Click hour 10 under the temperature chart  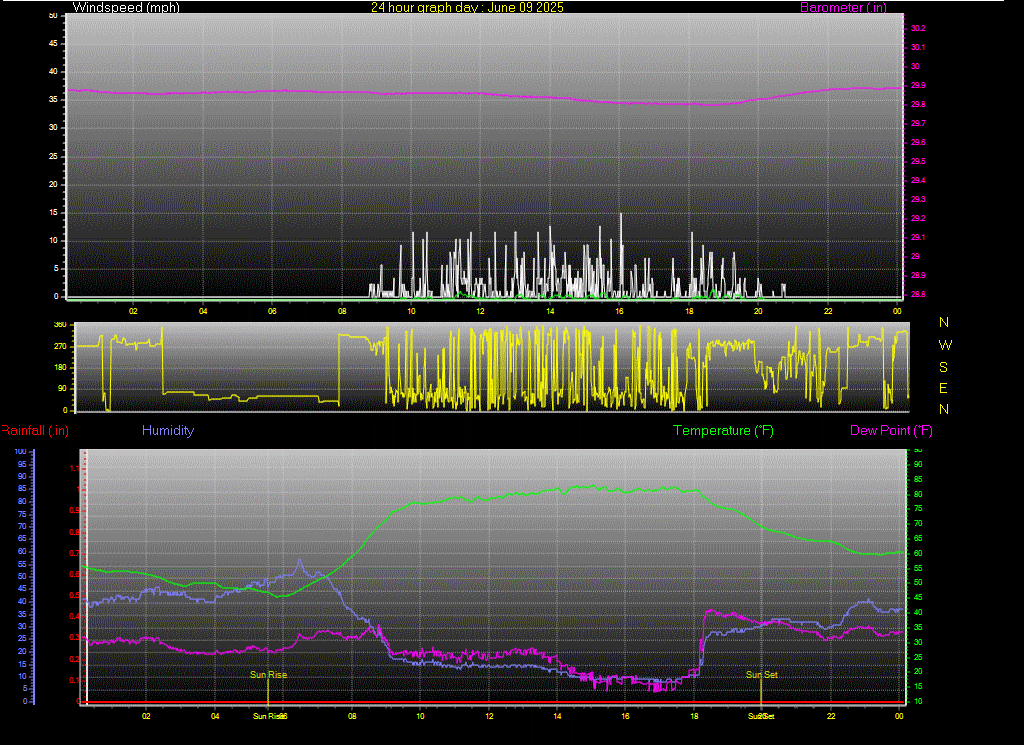[421, 716]
